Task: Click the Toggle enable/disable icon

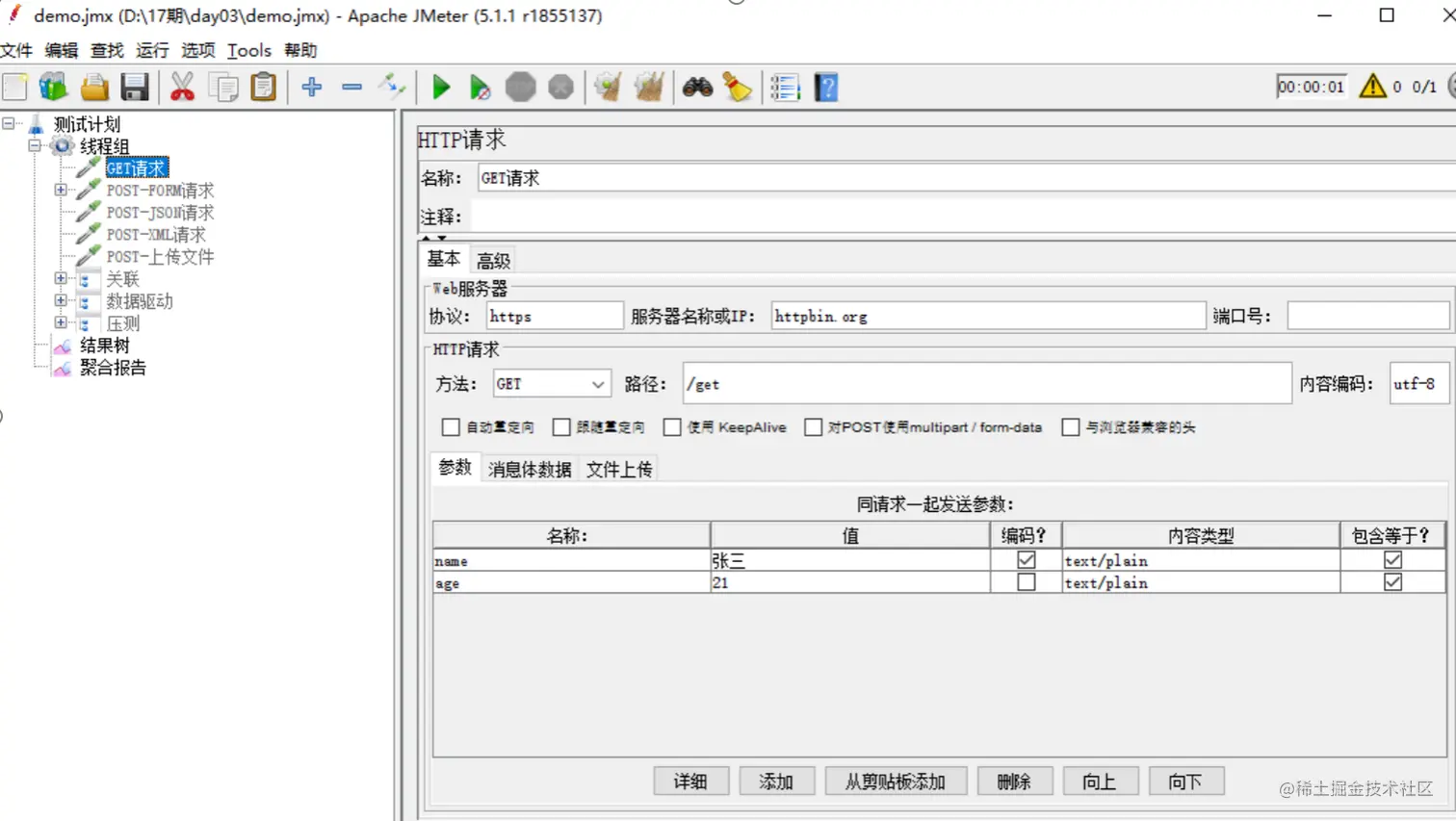Action: coord(392,86)
